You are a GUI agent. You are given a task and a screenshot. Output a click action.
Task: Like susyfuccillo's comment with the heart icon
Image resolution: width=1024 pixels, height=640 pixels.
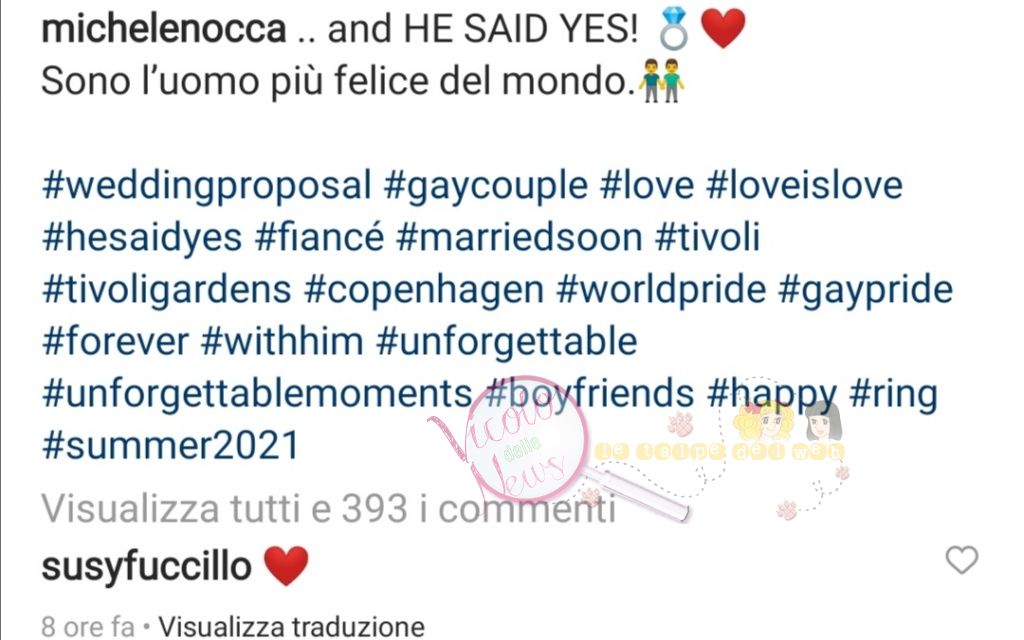point(961,560)
